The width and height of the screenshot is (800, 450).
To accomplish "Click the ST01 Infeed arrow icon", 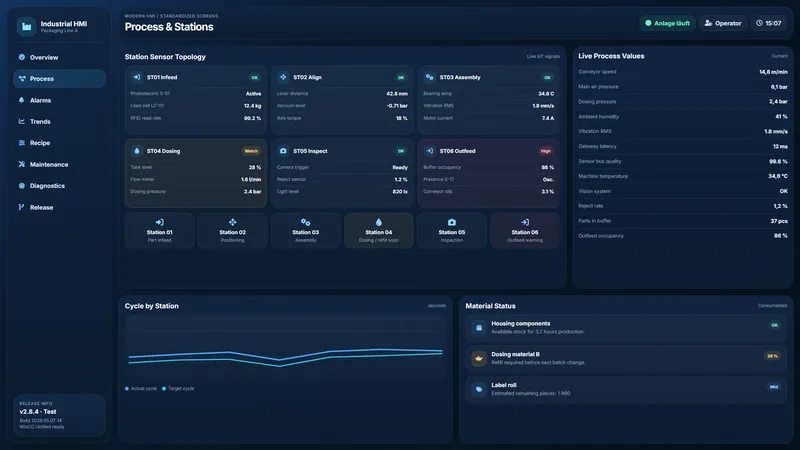I will click(137, 77).
